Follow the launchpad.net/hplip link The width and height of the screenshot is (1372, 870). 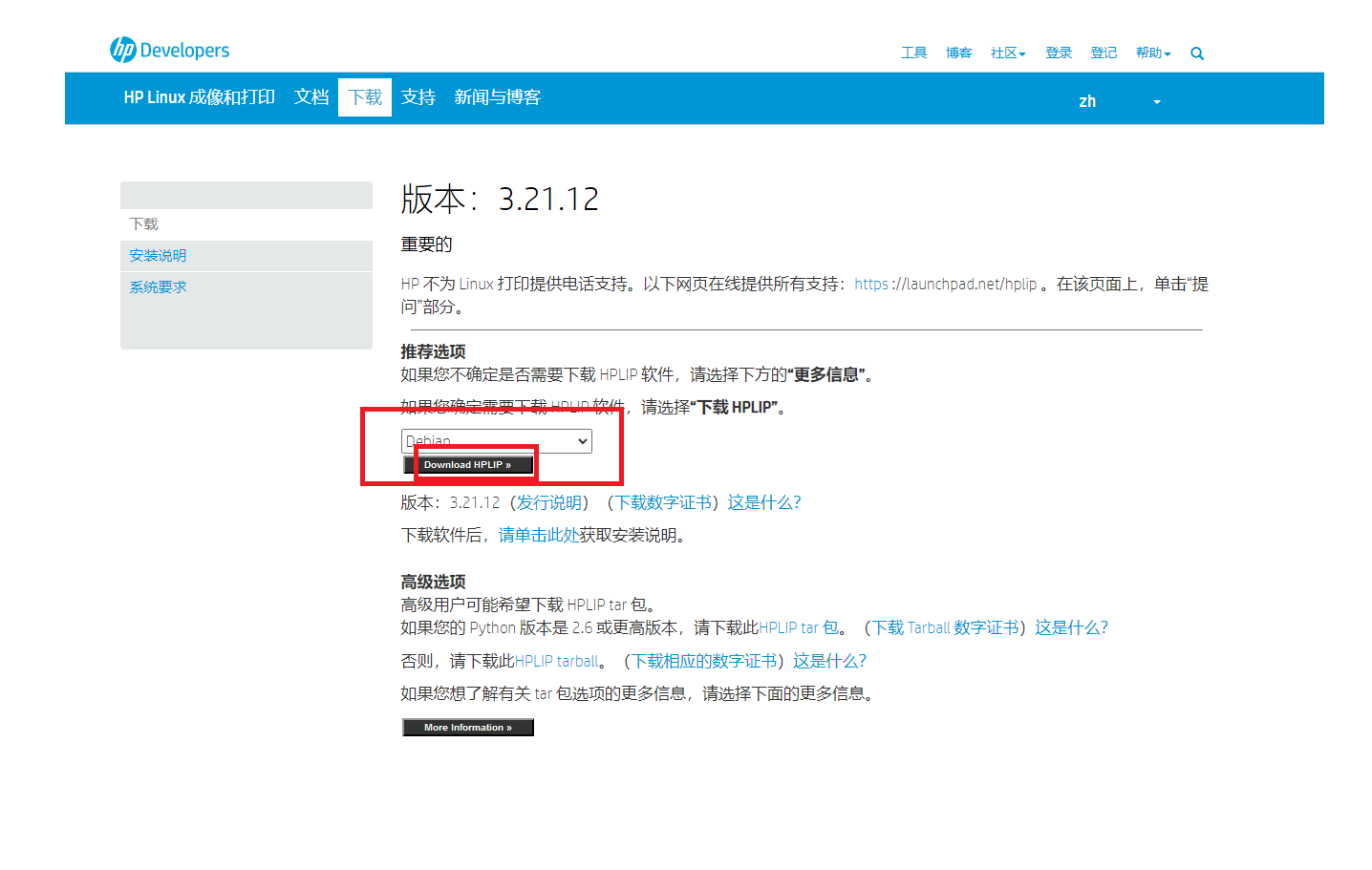coord(946,284)
